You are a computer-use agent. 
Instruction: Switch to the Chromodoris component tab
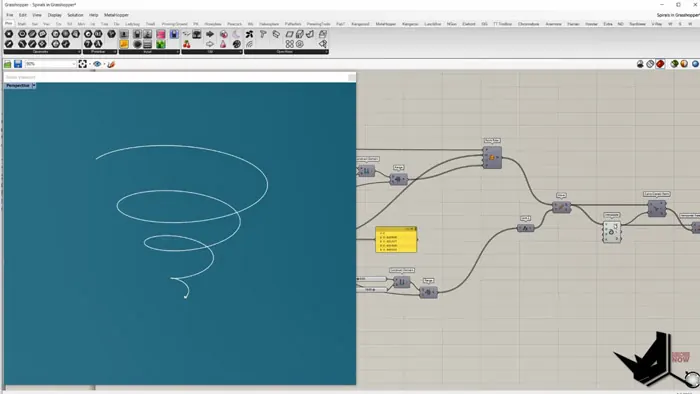(x=529, y=24)
